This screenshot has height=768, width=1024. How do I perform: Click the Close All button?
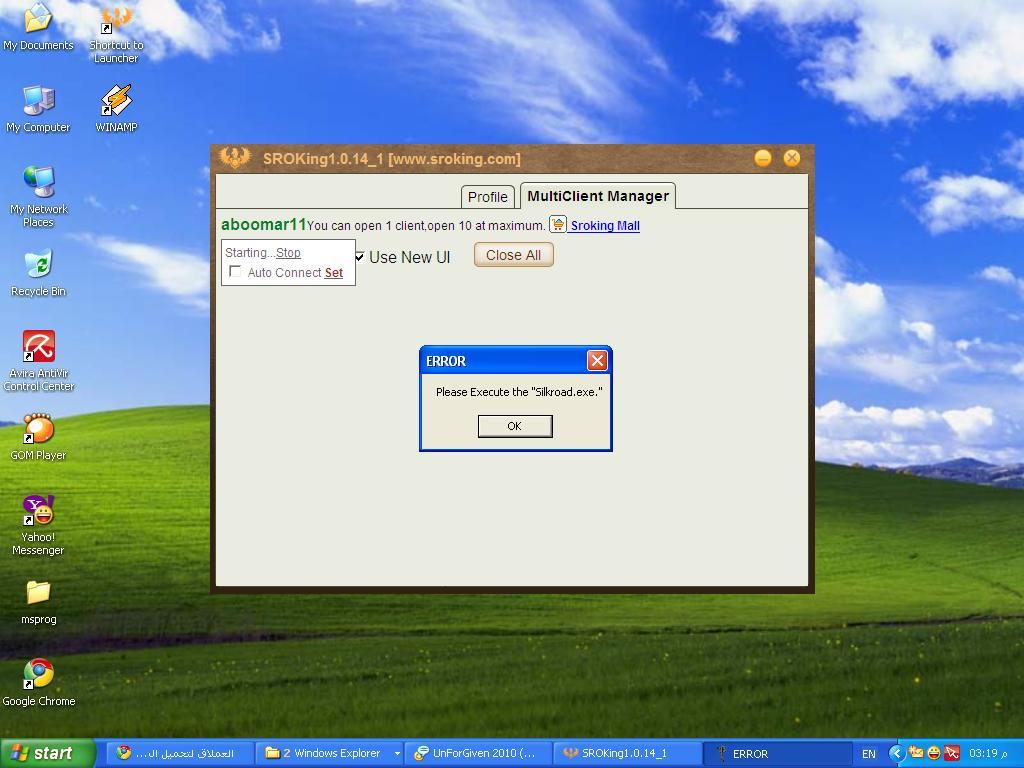pyautogui.click(x=513, y=255)
